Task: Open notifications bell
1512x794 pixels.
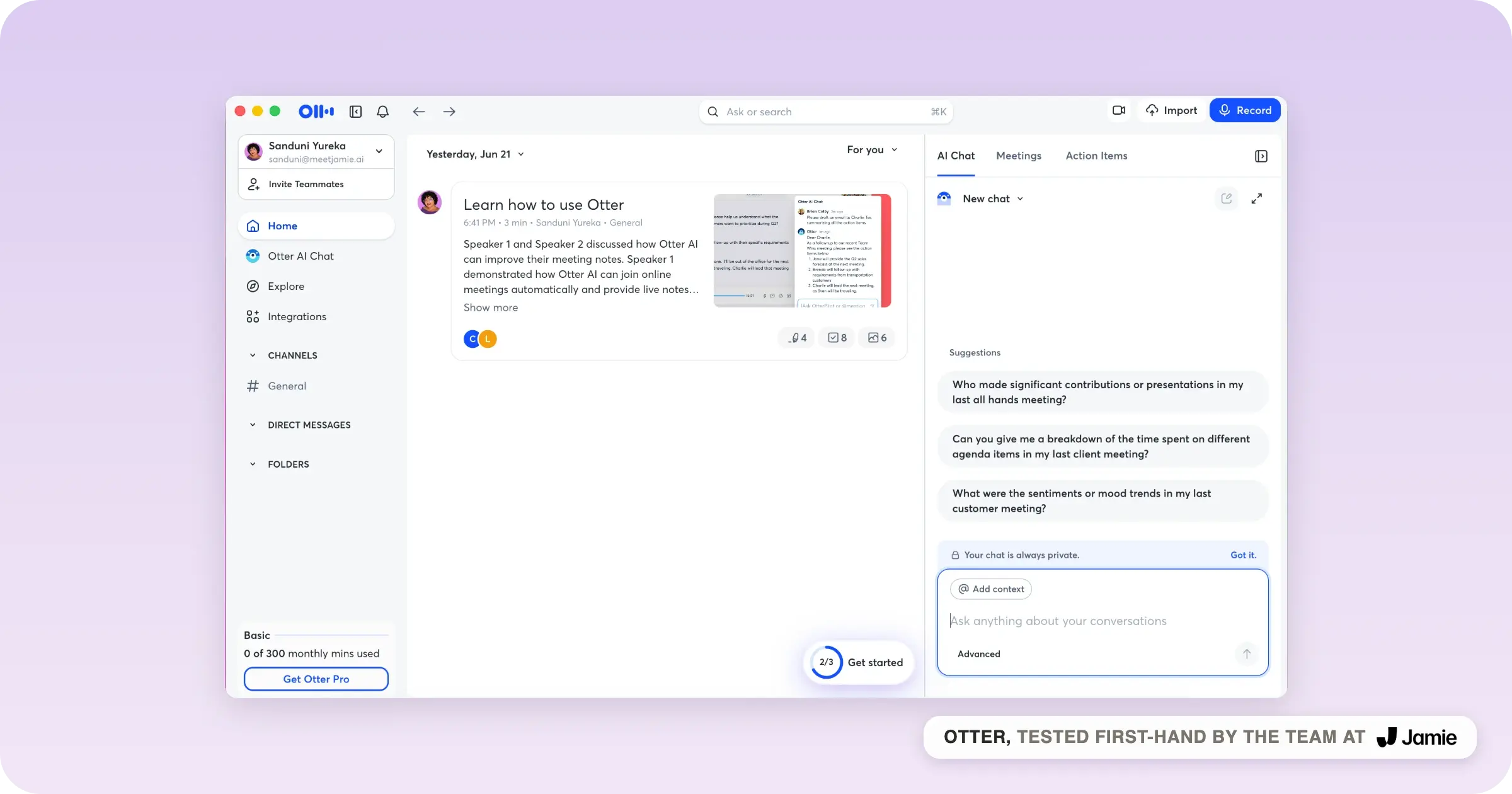Action: [382, 112]
